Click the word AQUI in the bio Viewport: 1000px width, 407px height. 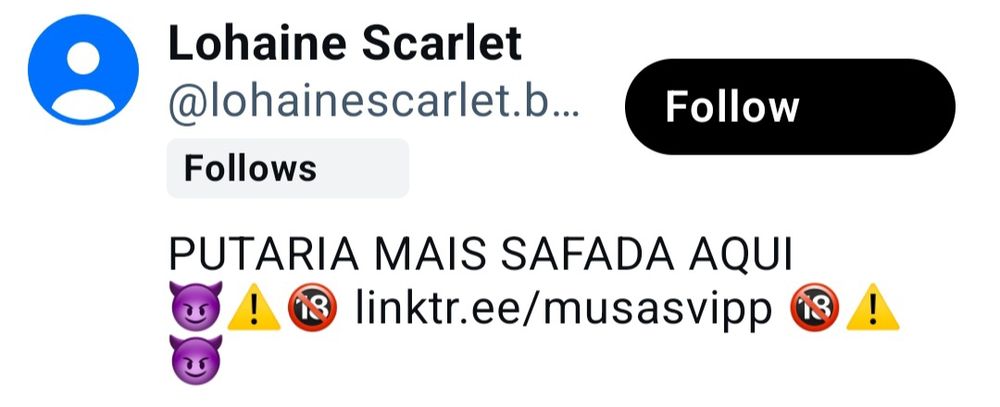point(741,255)
